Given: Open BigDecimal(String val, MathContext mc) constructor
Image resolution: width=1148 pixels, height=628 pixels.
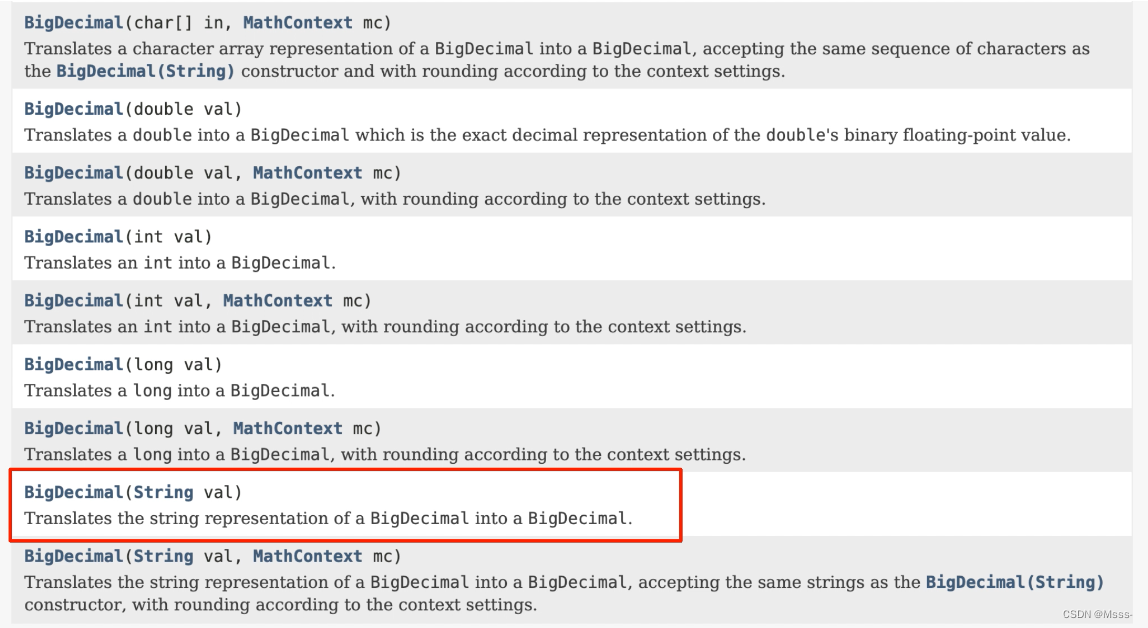Looking at the screenshot, I should [x=74, y=556].
